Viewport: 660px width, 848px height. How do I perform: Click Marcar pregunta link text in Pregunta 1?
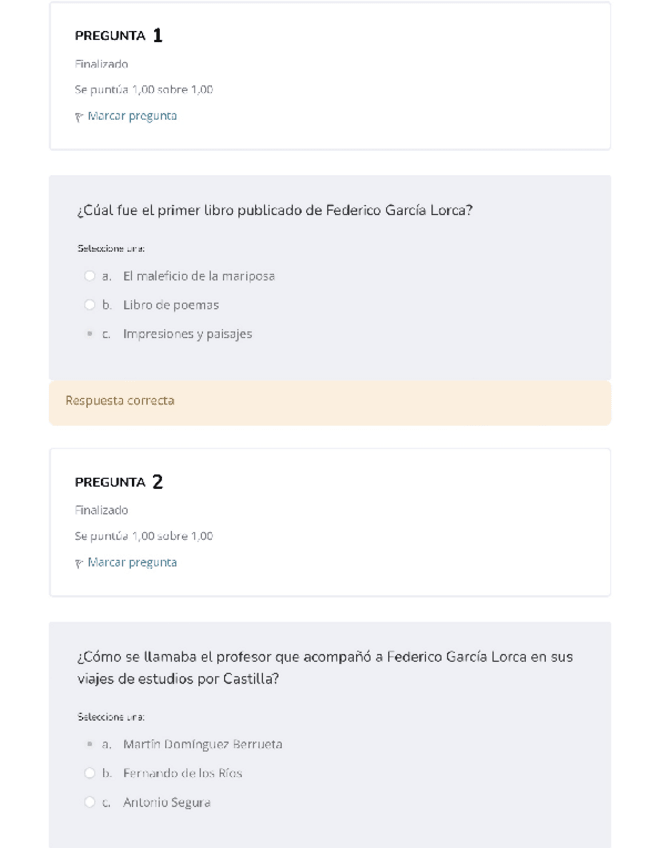(x=132, y=116)
